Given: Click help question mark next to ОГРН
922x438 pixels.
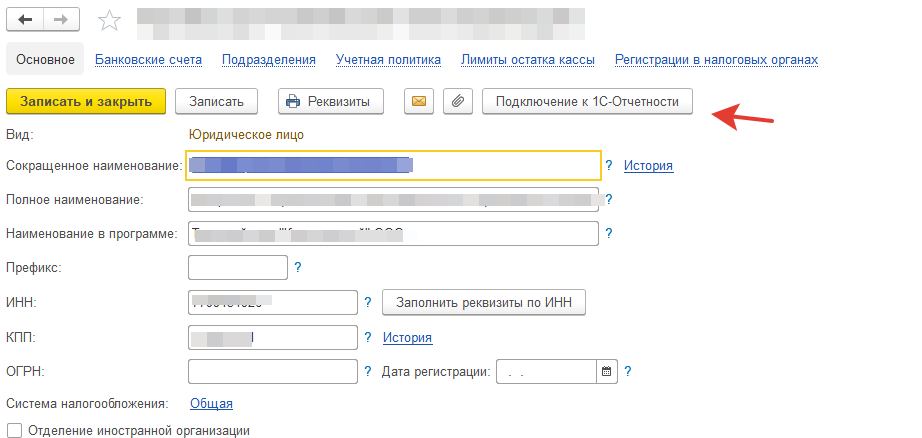Looking at the screenshot, I should [368, 371].
